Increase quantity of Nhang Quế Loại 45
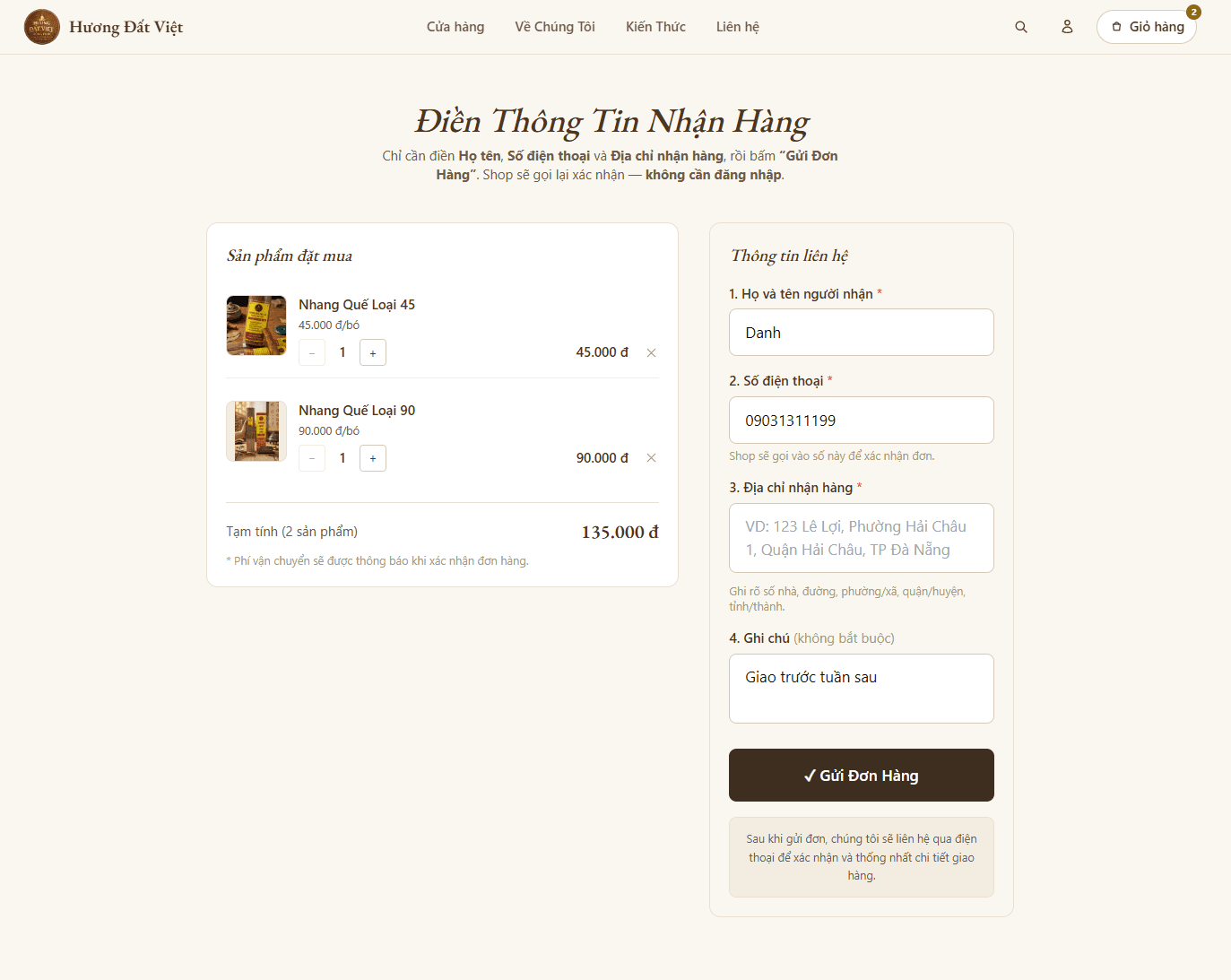The image size is (1231, 980). 373,352
